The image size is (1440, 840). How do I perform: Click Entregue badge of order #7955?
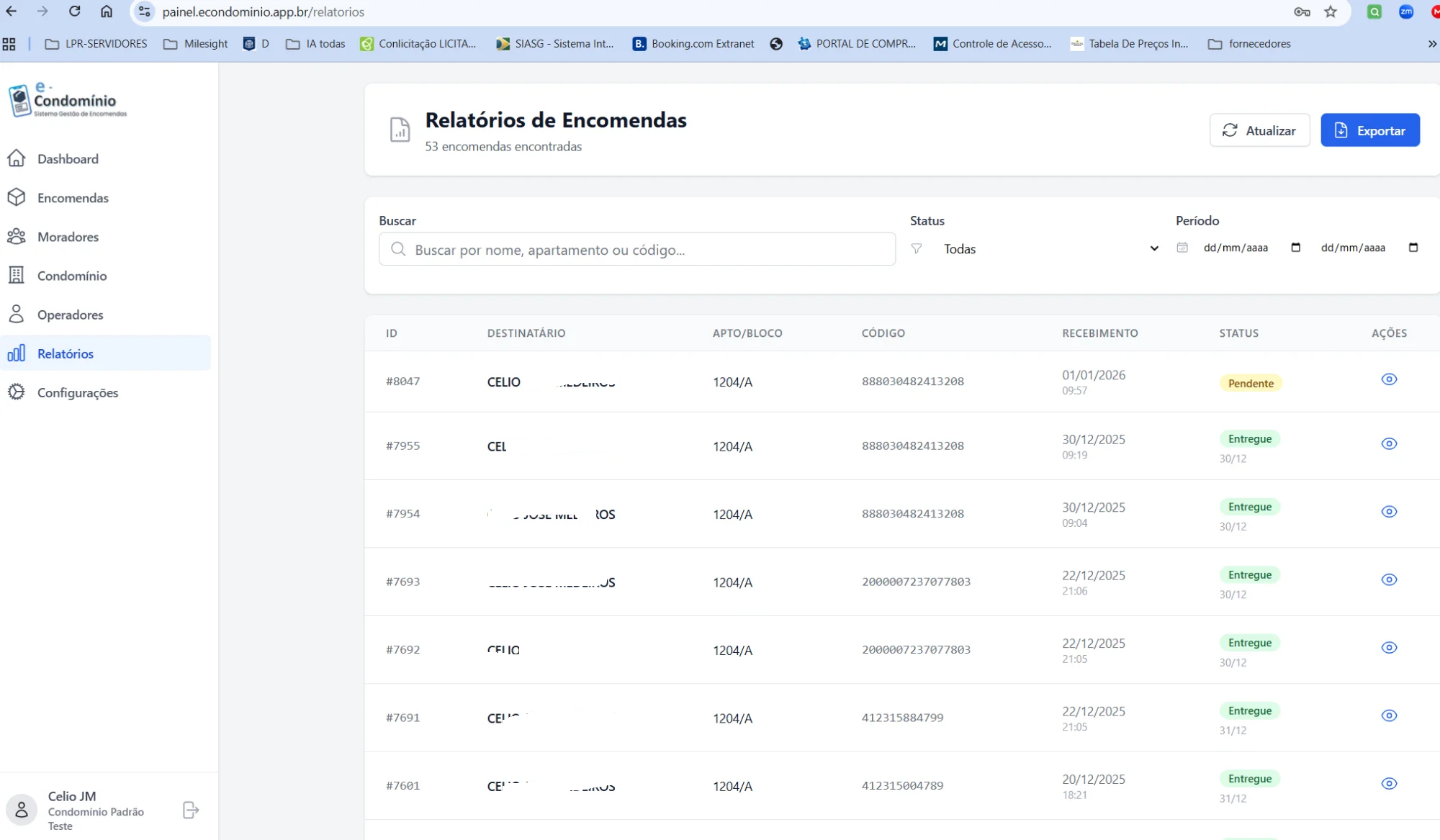pos(1250,439)
